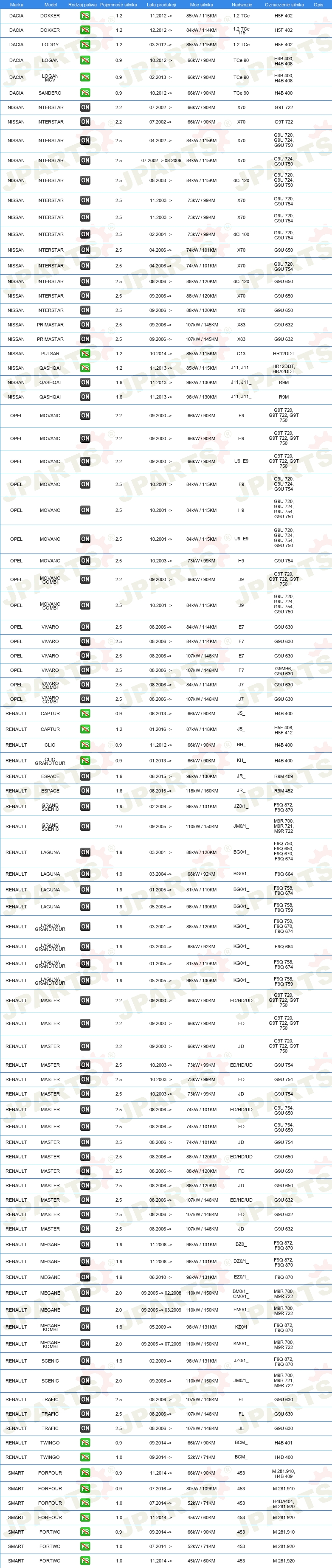Click the petrol icon in the SMART FORTWO 0.9 row
Viewport: 332px width, 1568px height.
point(85,1532)
